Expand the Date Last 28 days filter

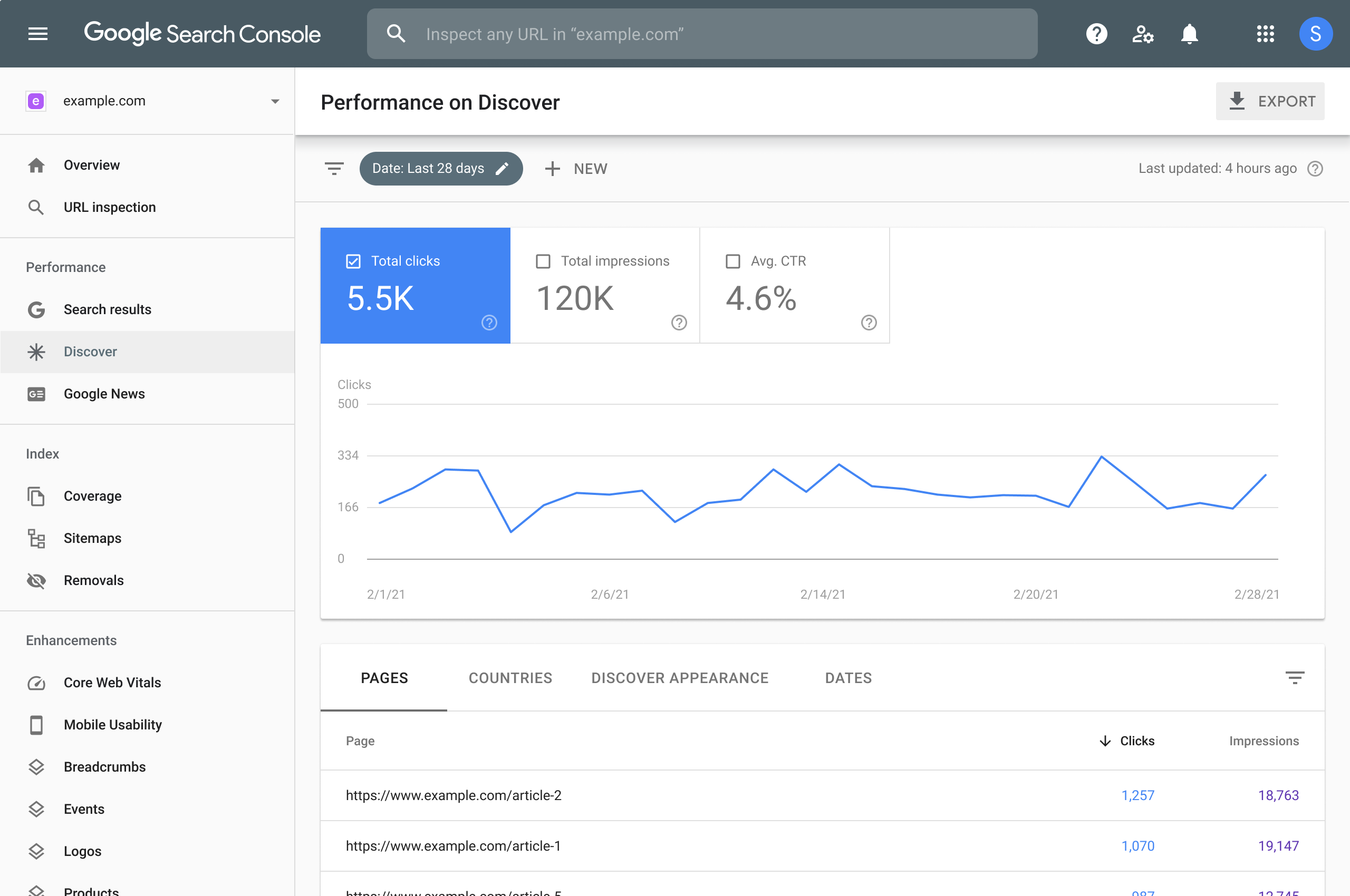pyautogui.click(x=441, y=168)
